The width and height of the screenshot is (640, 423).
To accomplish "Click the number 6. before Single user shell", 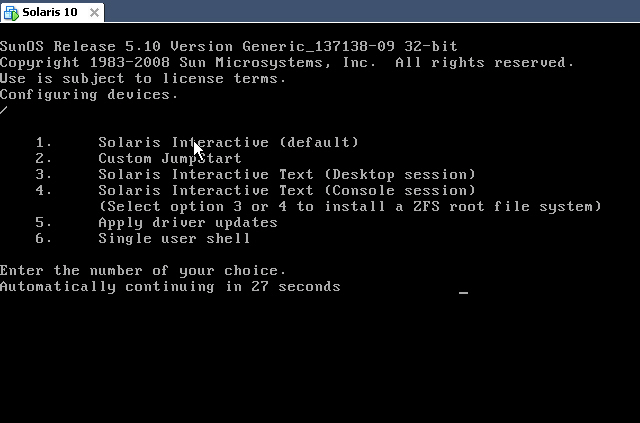I will 43,238.
